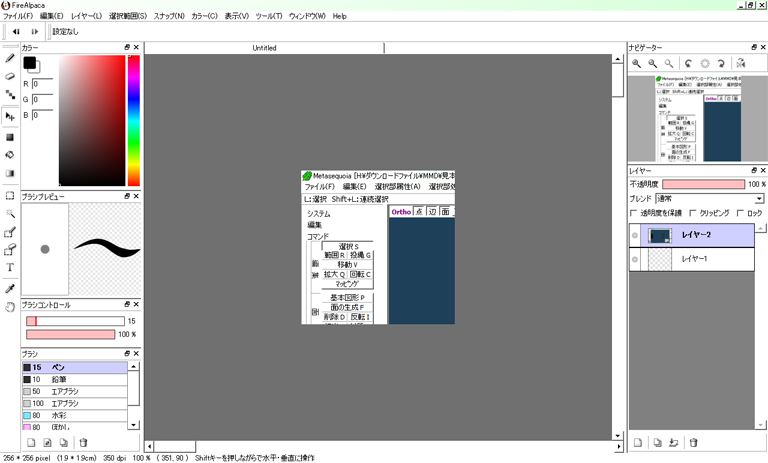Select the rectangular Selection tool
This screenshot has height=463, width=768.
tap(10, 195)
